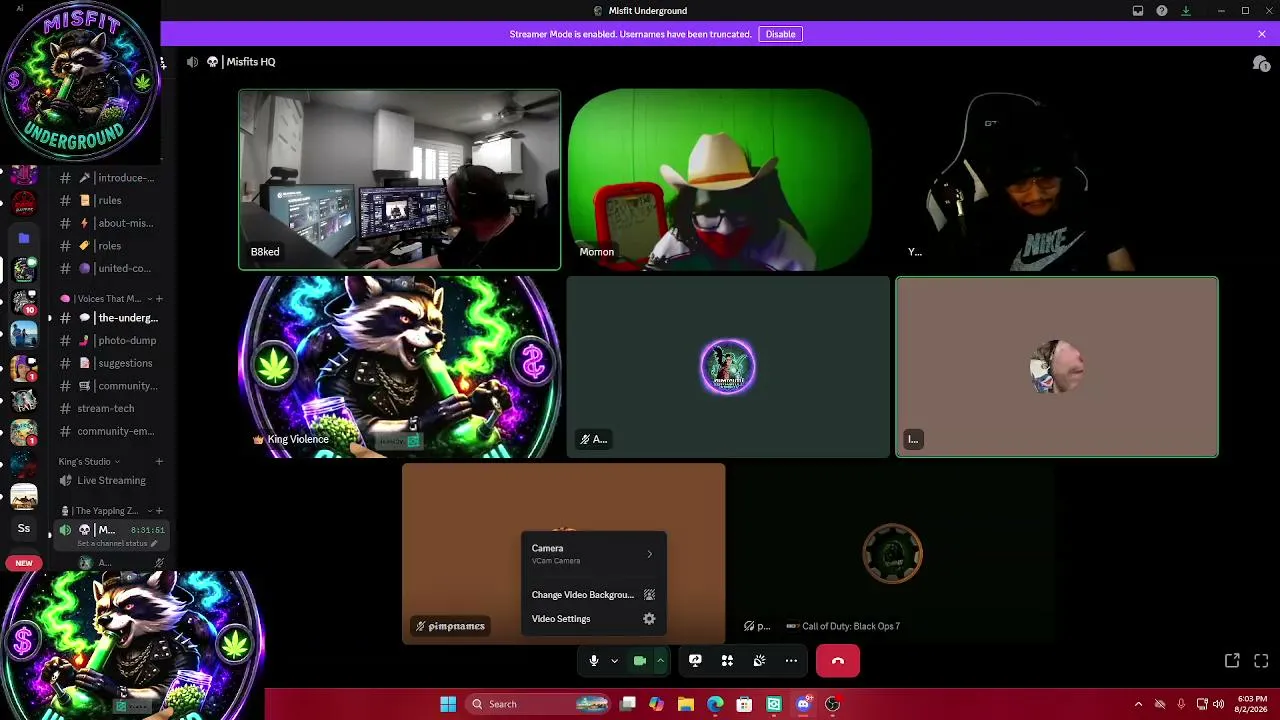The image size is (1280, 720).
Task: Turn off the camera button
Action: tap(640, 661)
